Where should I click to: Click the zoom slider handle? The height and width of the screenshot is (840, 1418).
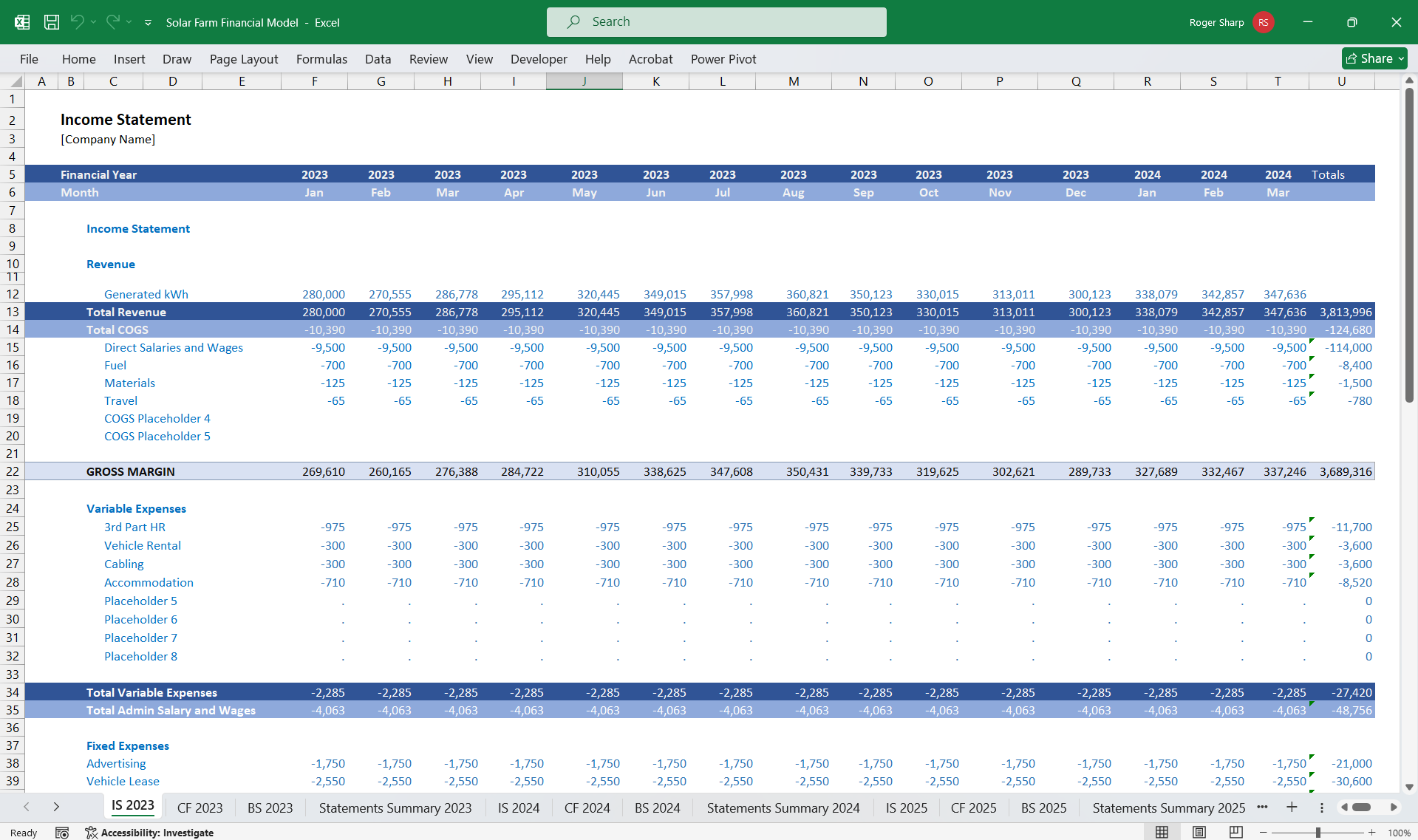(1318, 833)
